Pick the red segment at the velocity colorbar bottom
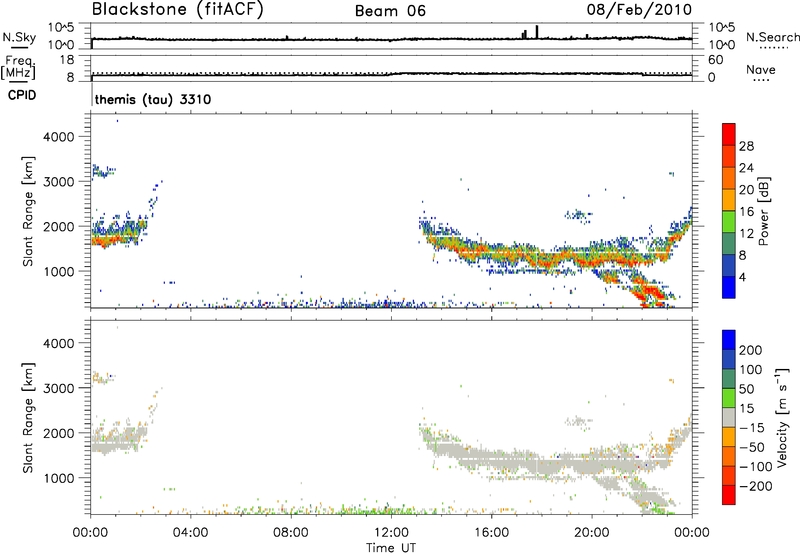The width and height of the screenshot is (800, 554). coord(729,495)
